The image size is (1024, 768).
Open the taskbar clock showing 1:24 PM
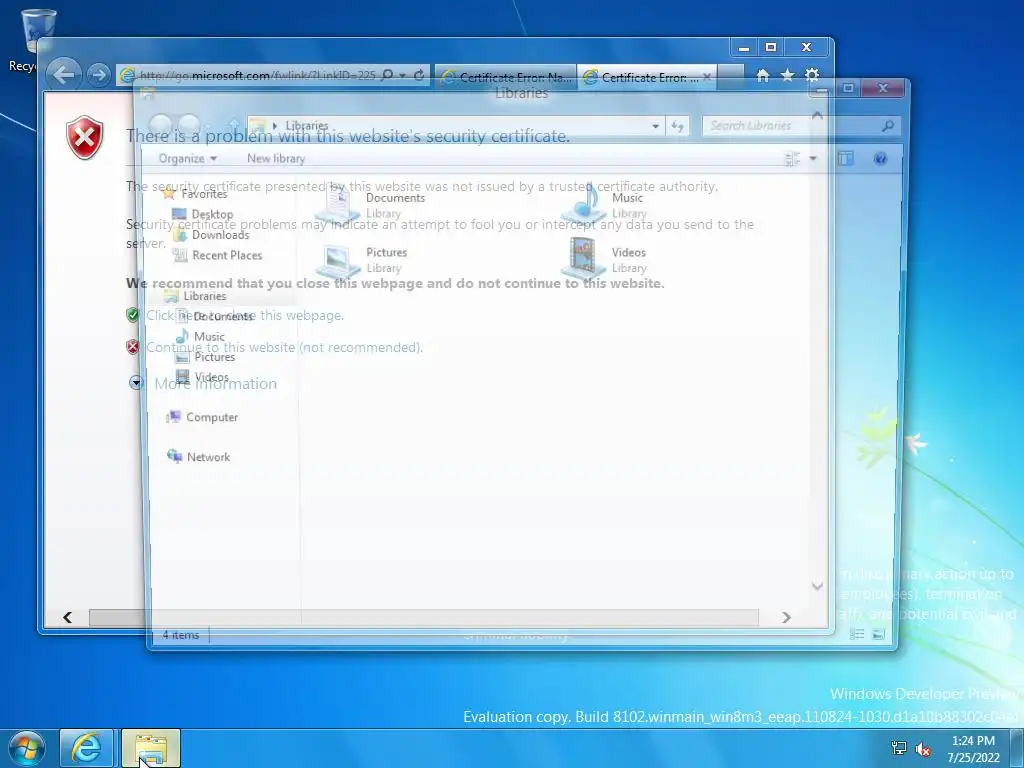[974, 749]
